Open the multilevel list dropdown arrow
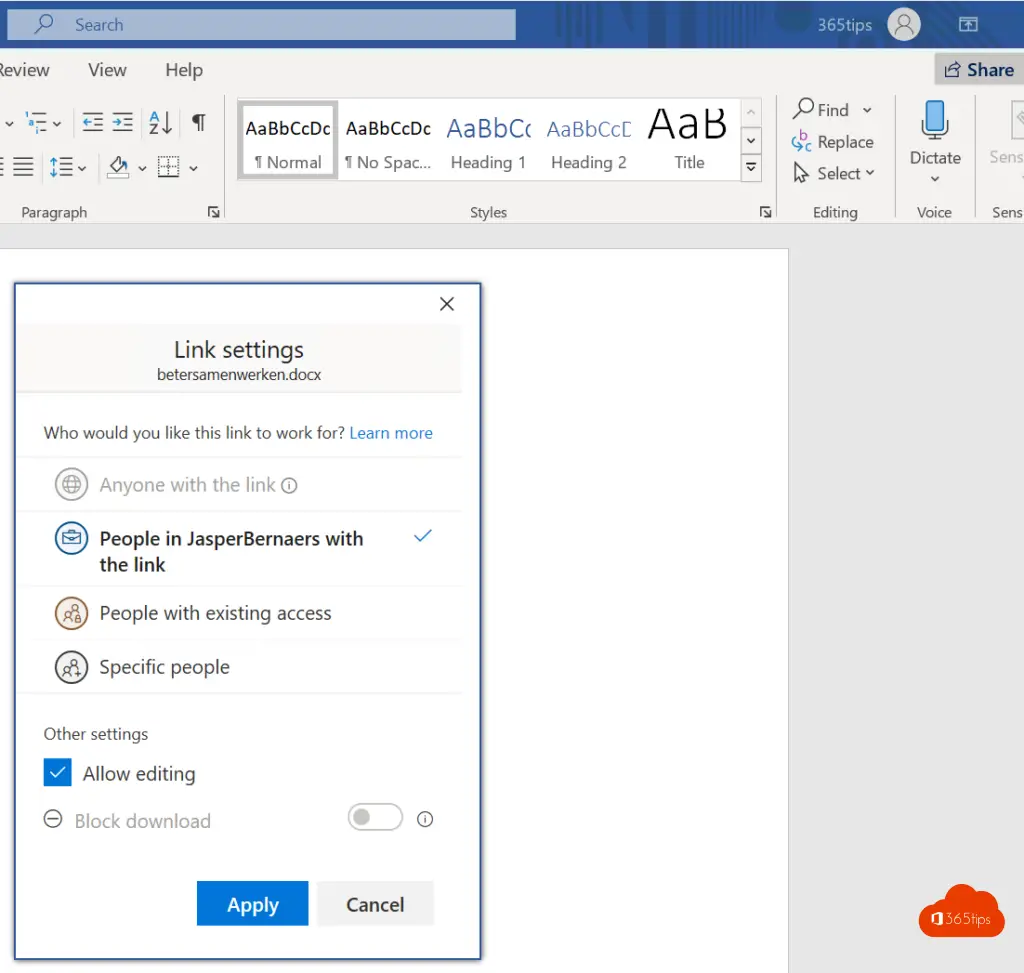The width and height of the screenshot is (1024, 973). 57,123
